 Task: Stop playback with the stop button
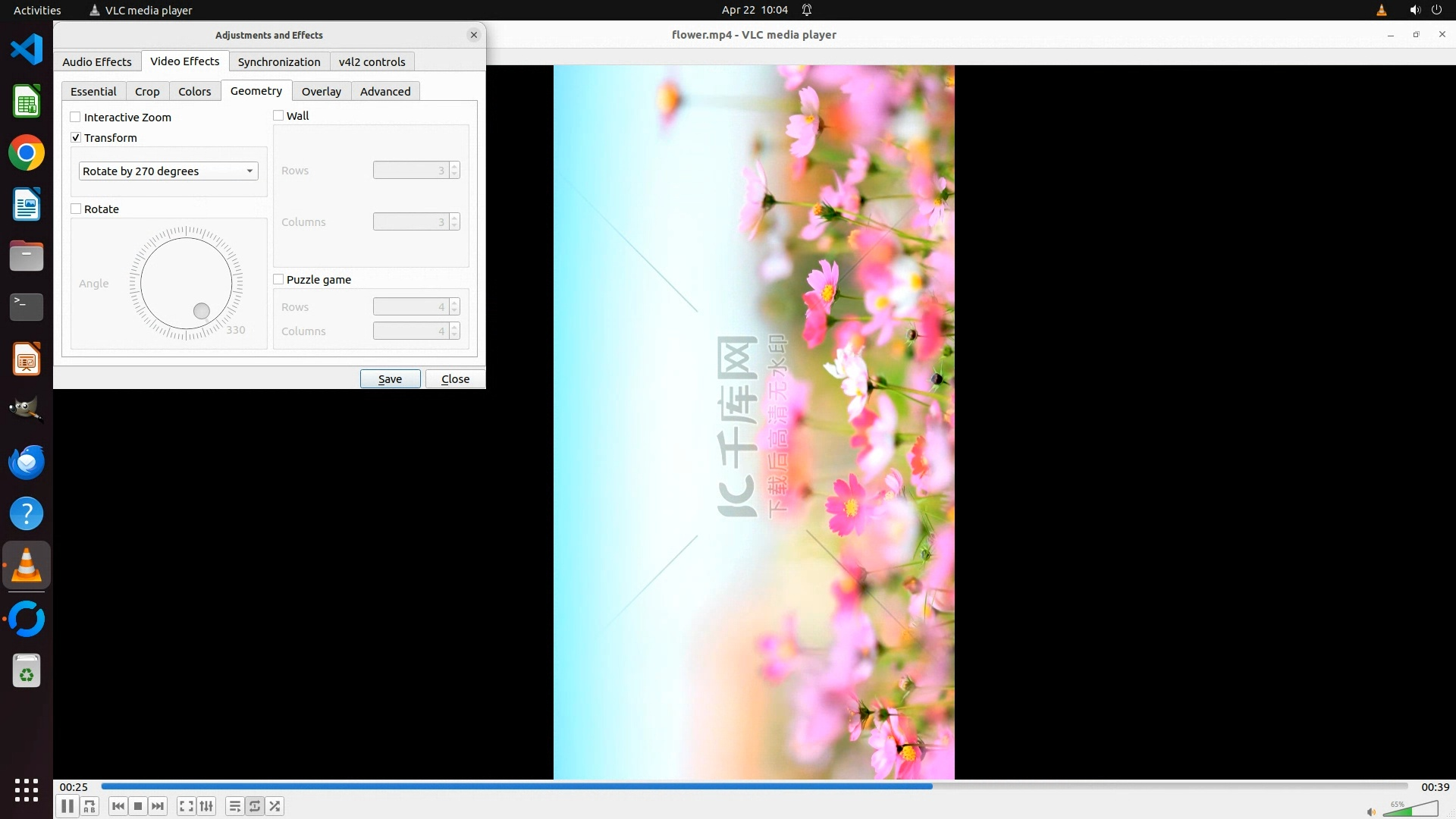138,806
